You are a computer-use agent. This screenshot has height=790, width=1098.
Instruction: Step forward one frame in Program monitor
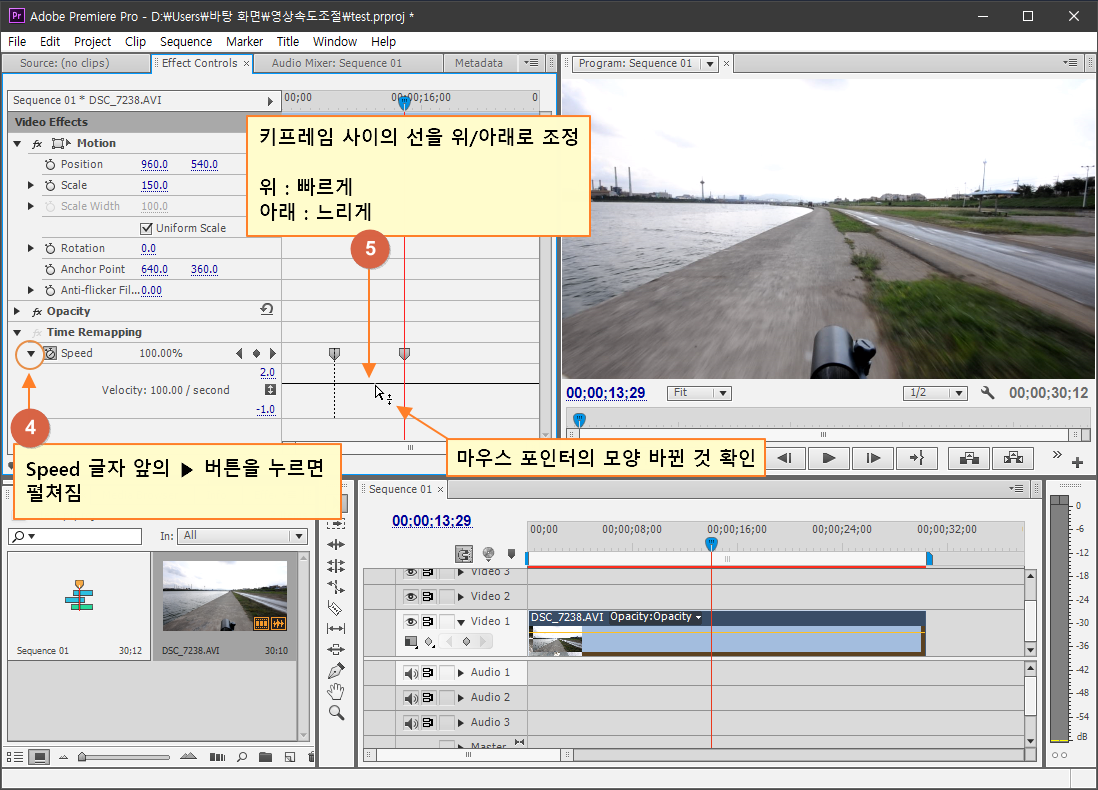point(873,458)
